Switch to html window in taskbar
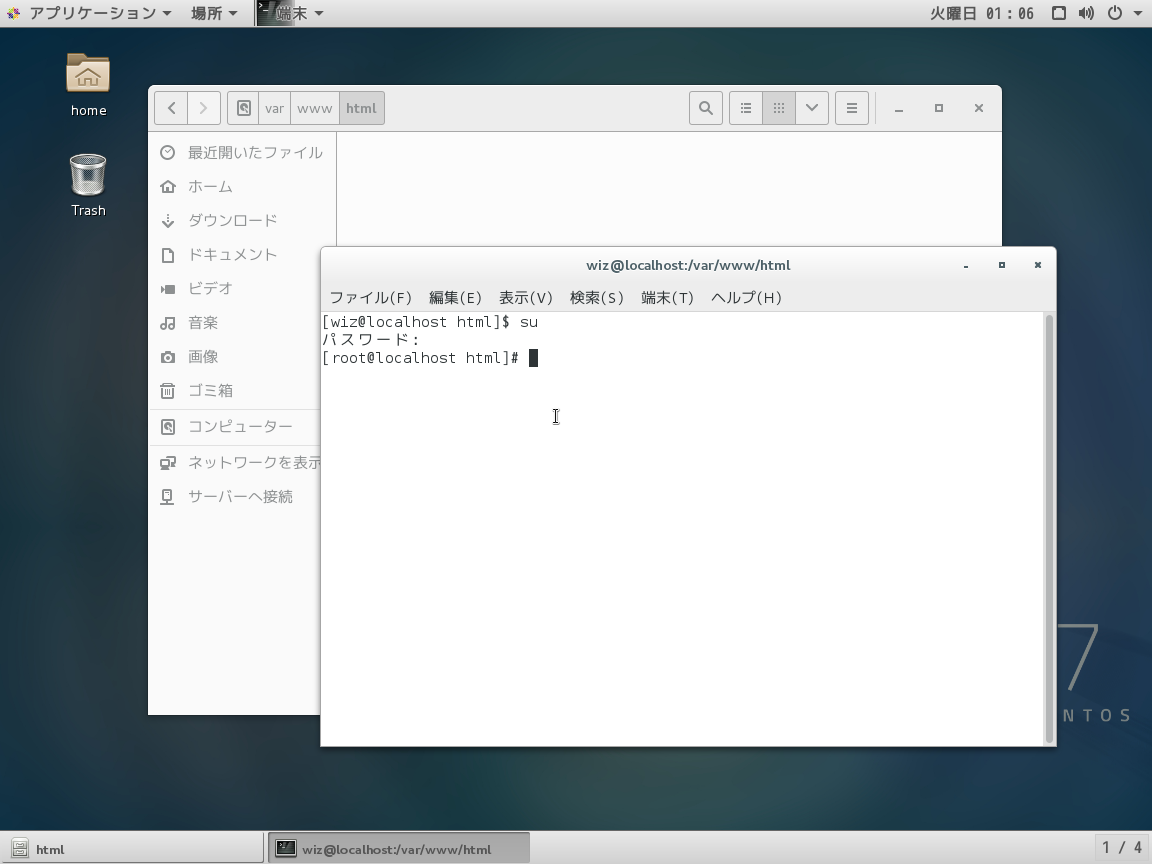Viewport: 1152px width, 864px height. click(x=132, y=849)
